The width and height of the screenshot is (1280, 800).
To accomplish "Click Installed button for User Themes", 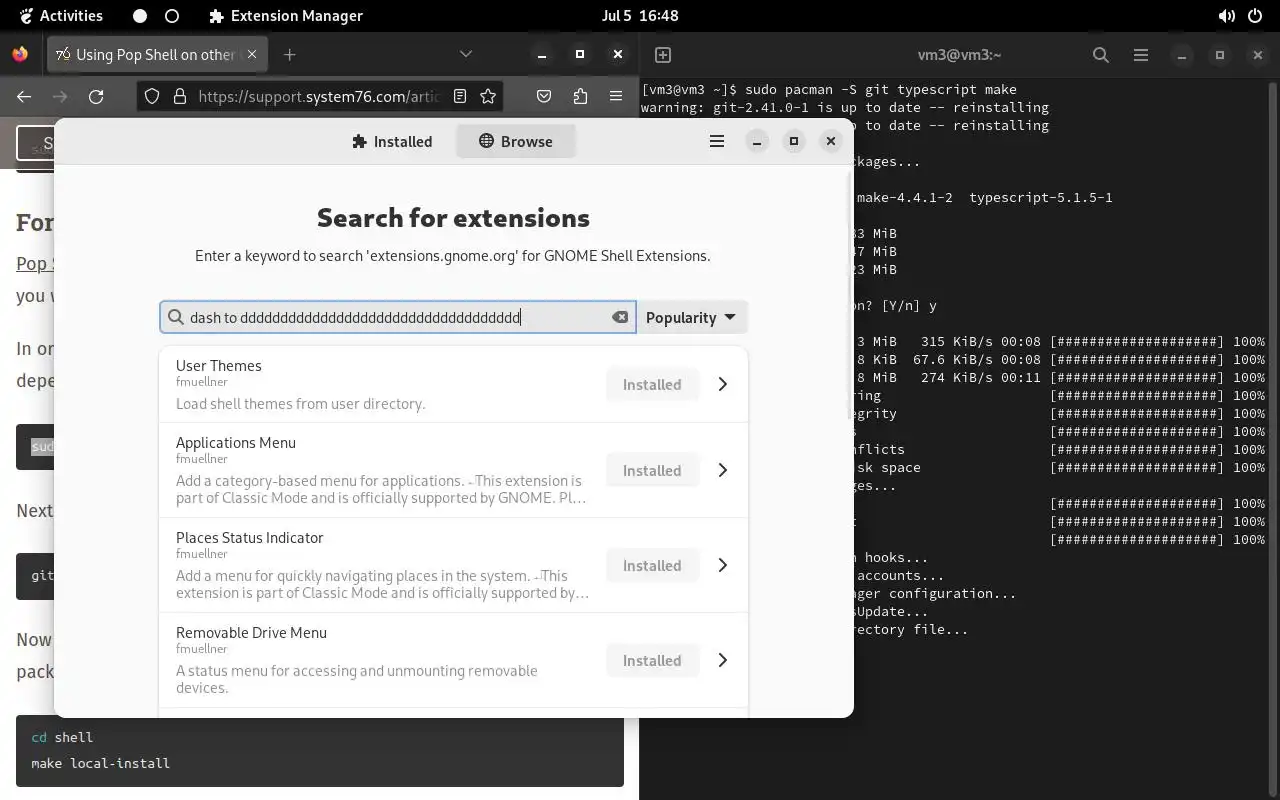I will click(x=652, y=384).
